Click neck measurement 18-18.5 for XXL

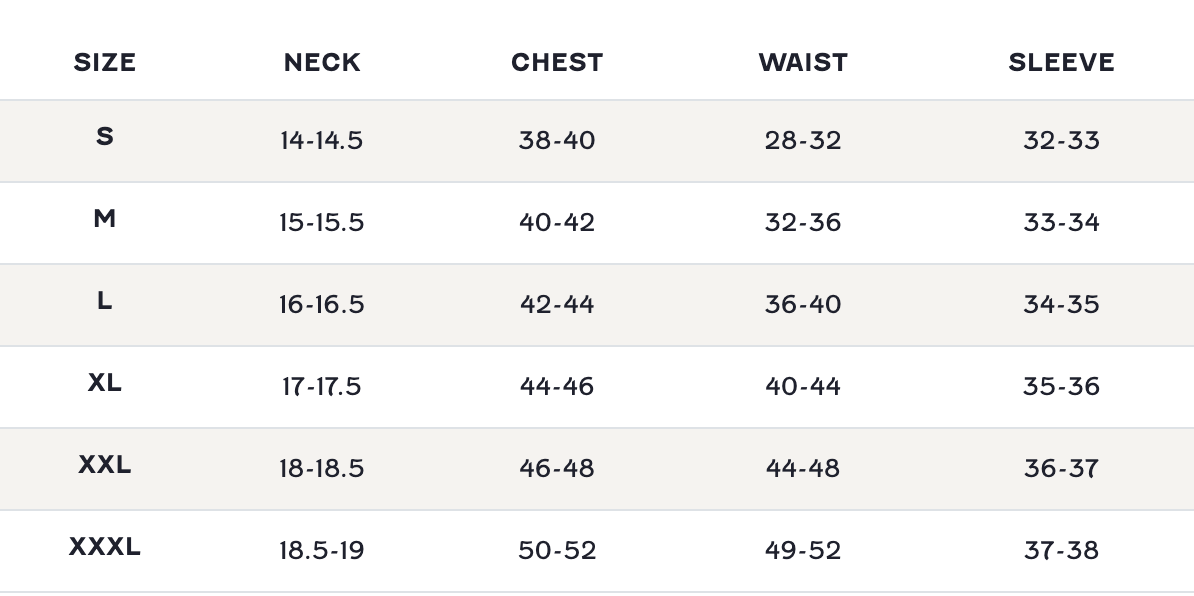pyautogui.click(x=321, y=468)
